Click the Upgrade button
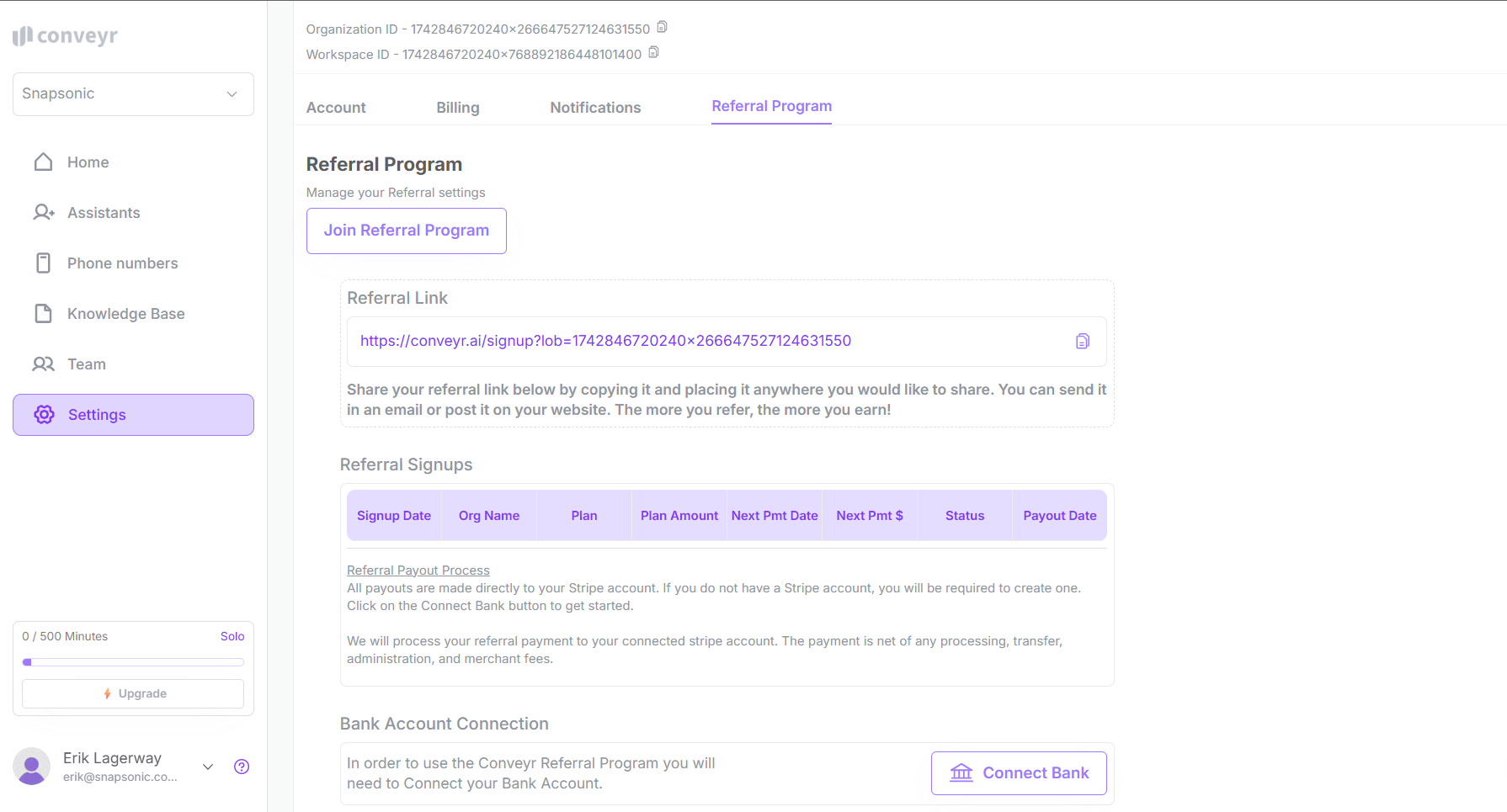This screenshot has height=812, width=1507. pos(133,693)
